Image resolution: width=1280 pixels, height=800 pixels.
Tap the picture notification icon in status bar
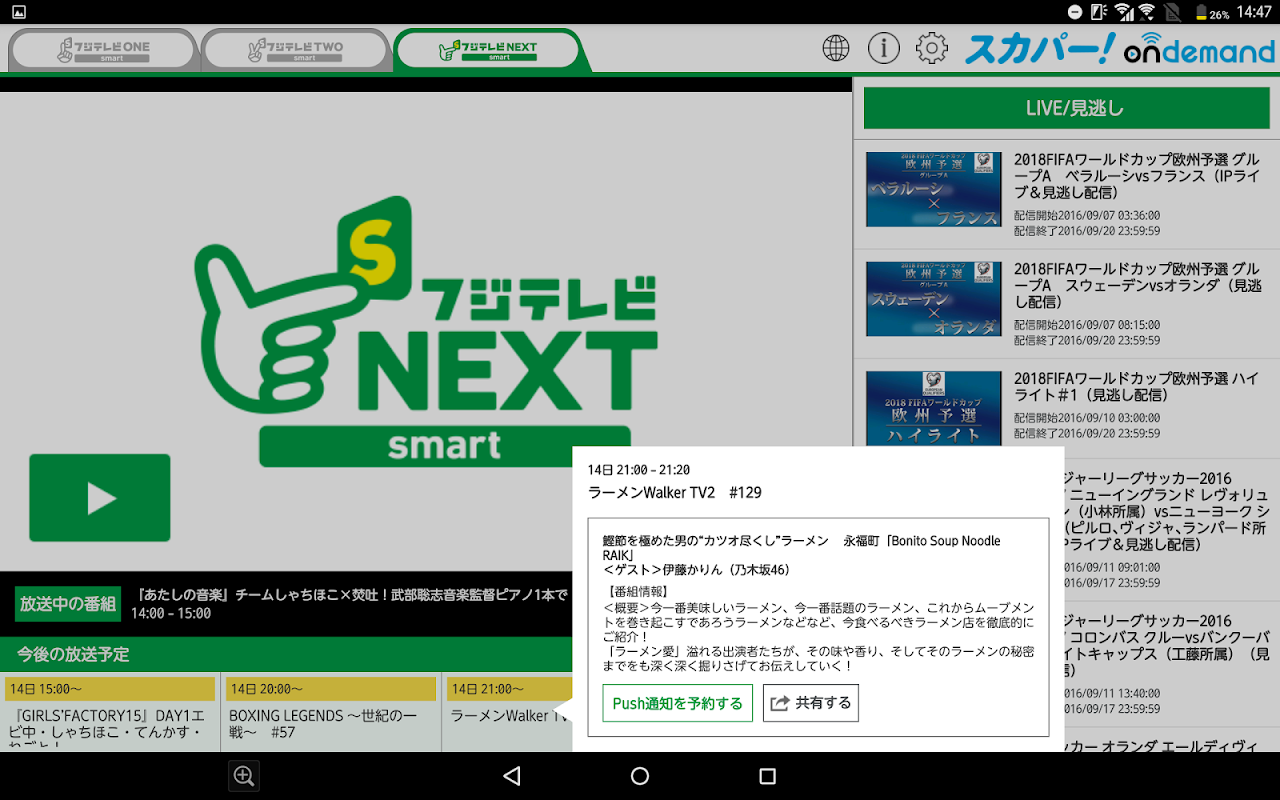pos(19,12)
